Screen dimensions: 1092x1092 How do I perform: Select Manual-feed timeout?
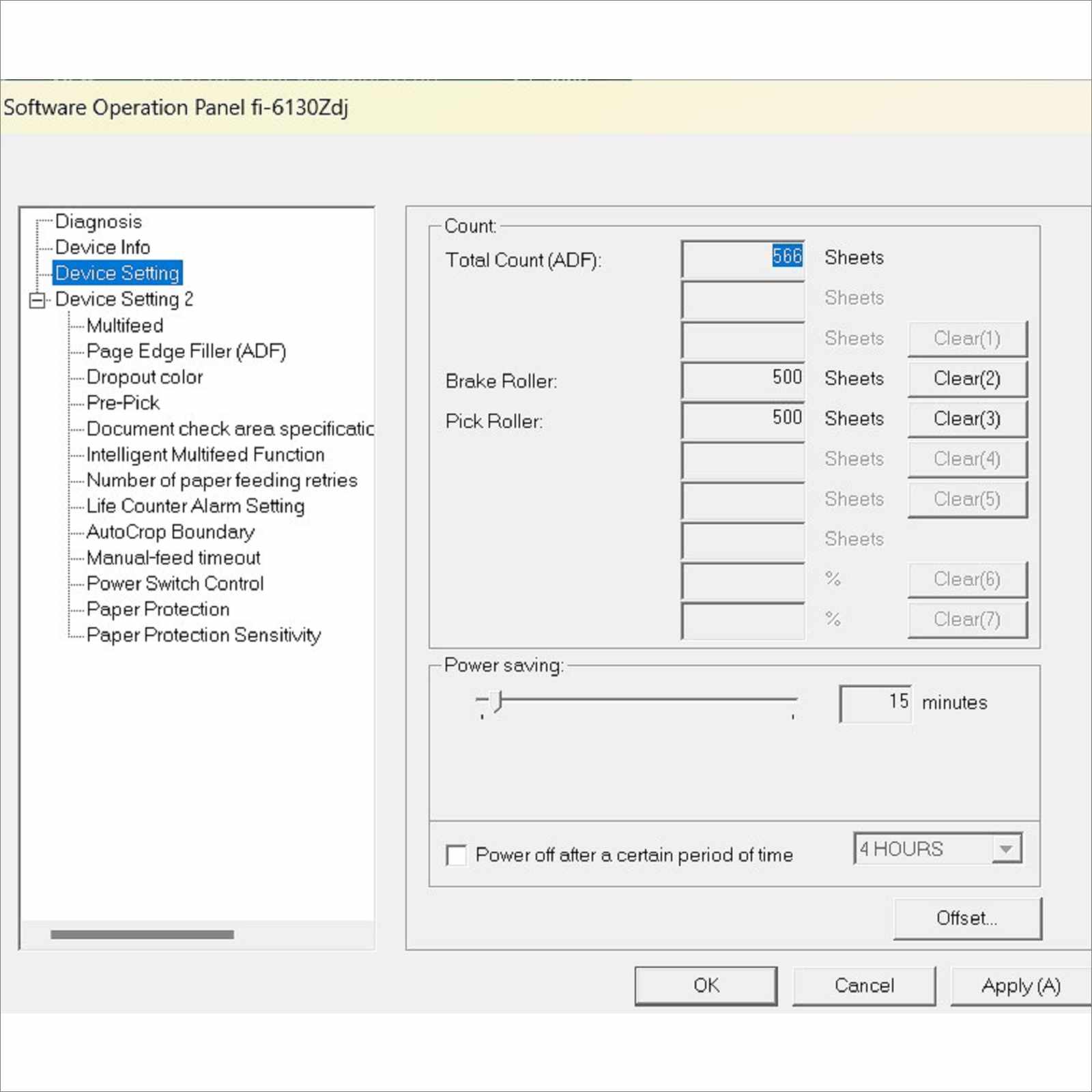click(173, 558)
